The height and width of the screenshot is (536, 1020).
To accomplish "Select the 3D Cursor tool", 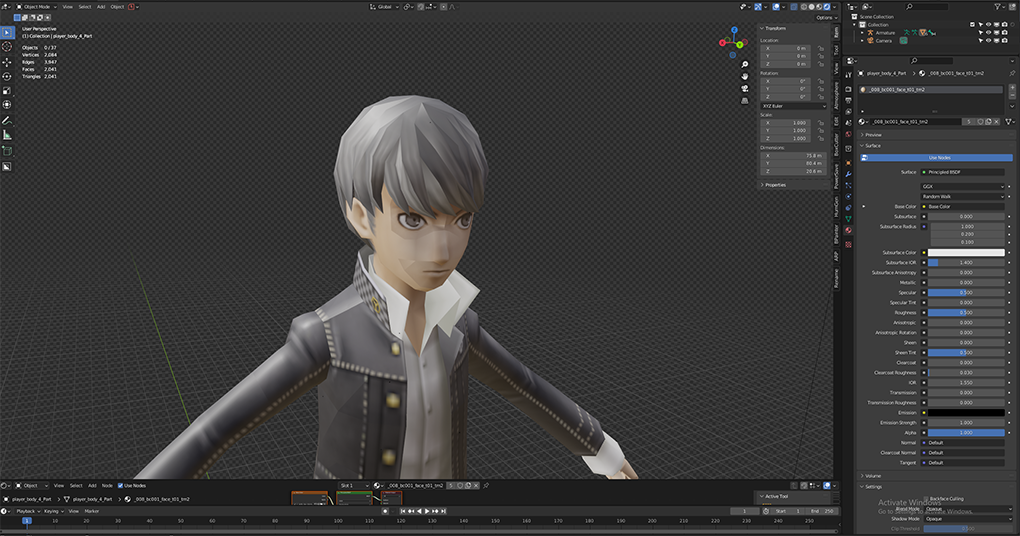I will [7, 47].
